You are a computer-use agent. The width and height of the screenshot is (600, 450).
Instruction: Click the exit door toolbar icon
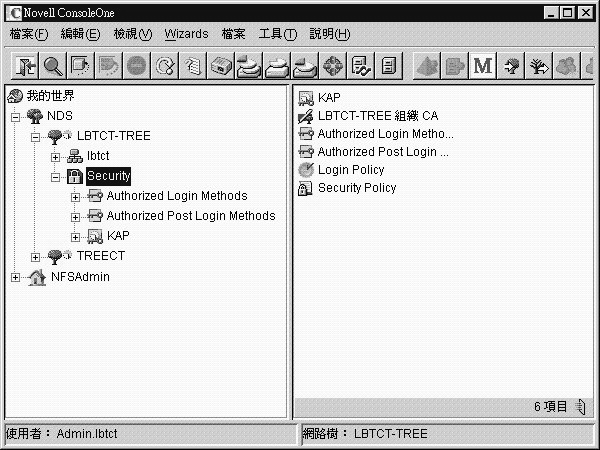coord(25,66)
